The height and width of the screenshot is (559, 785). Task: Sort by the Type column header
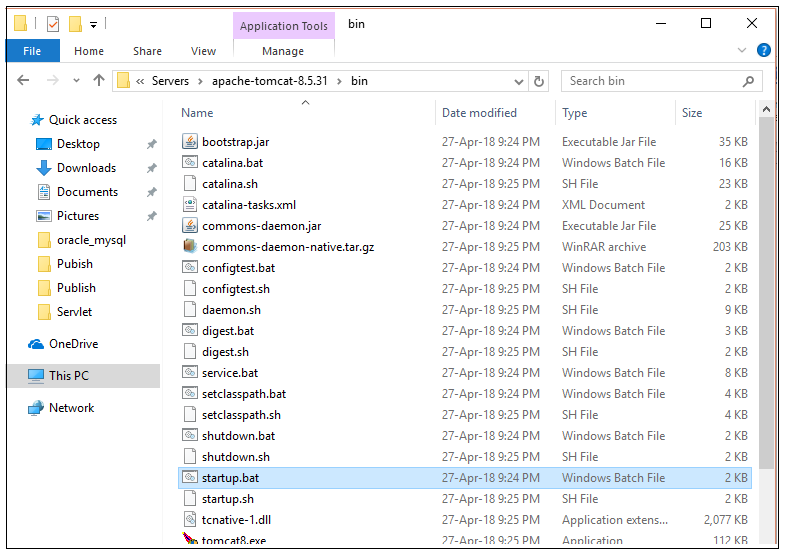tap(616, 113)
